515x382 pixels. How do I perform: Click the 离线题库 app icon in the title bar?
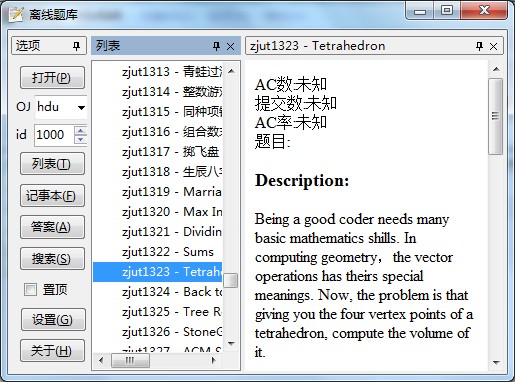pyautogui.click(x=16, y=14)
